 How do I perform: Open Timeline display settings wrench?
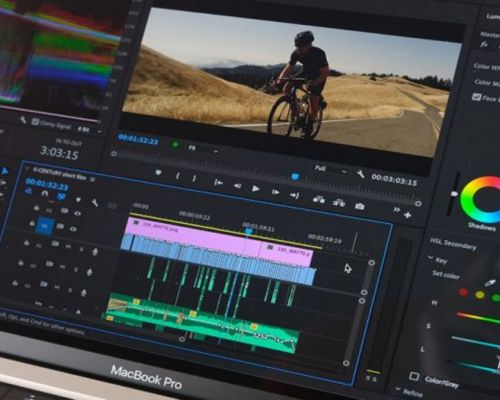tap(94, 202)
